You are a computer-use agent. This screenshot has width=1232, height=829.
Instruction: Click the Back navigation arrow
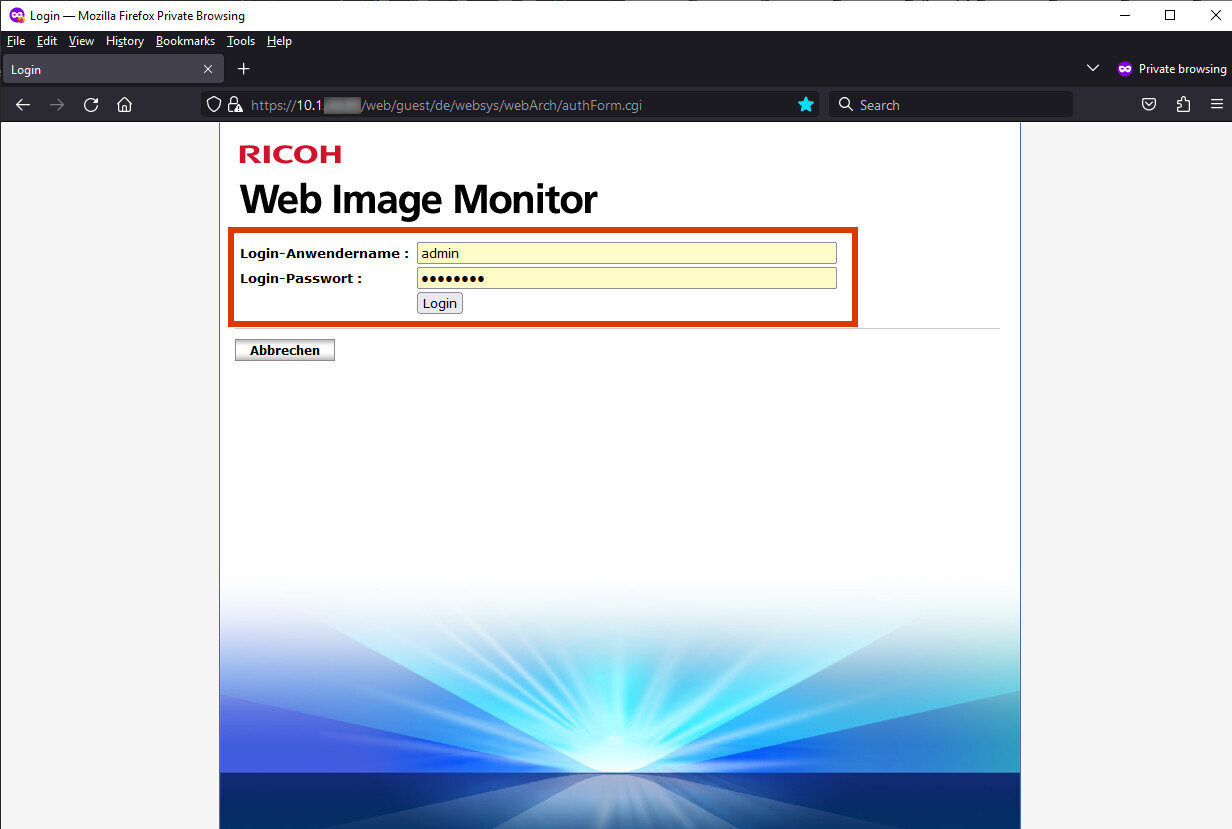pyautogui.click(x=23, y=105)
